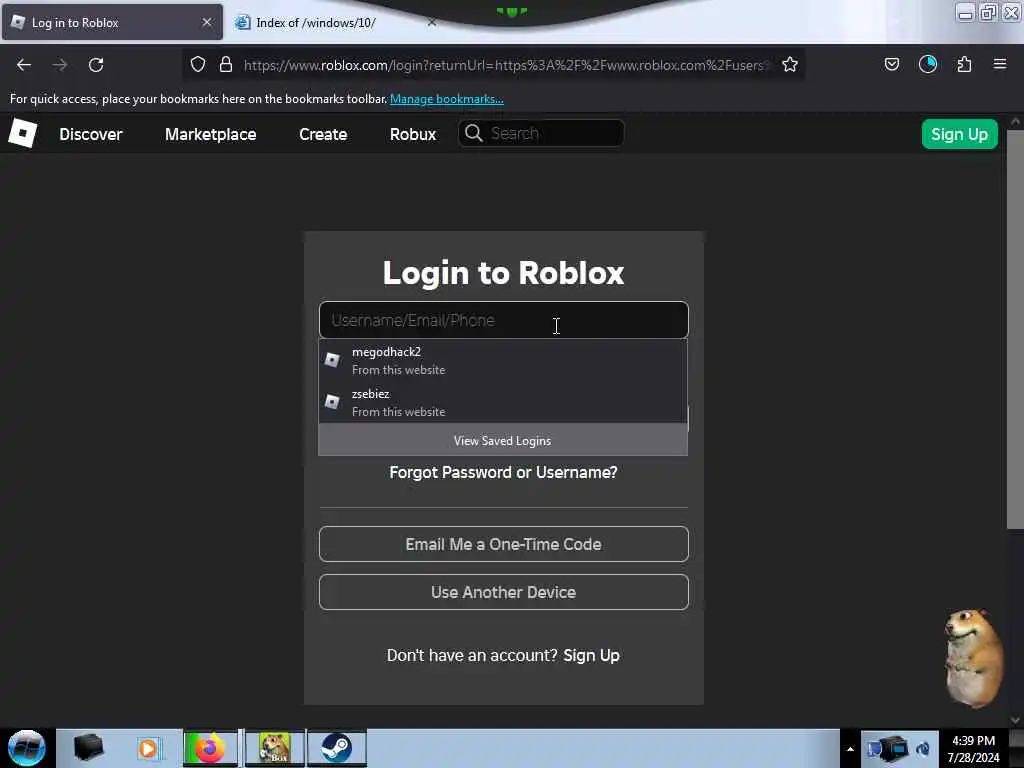Viewport: 1024px width, 768px height.
Task: Open the Robux menu item
Action: pos(413,134)
